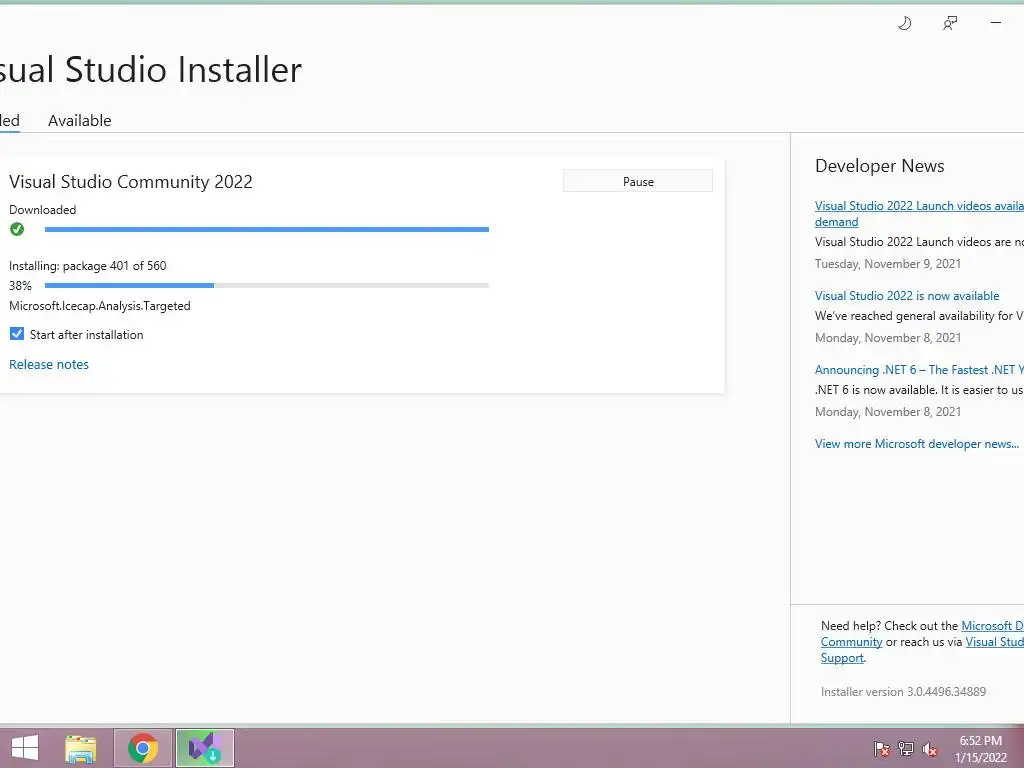This screenshot has width=1024, height=768.
Task: Open the Visual Studio Support link
Action: 922,650
